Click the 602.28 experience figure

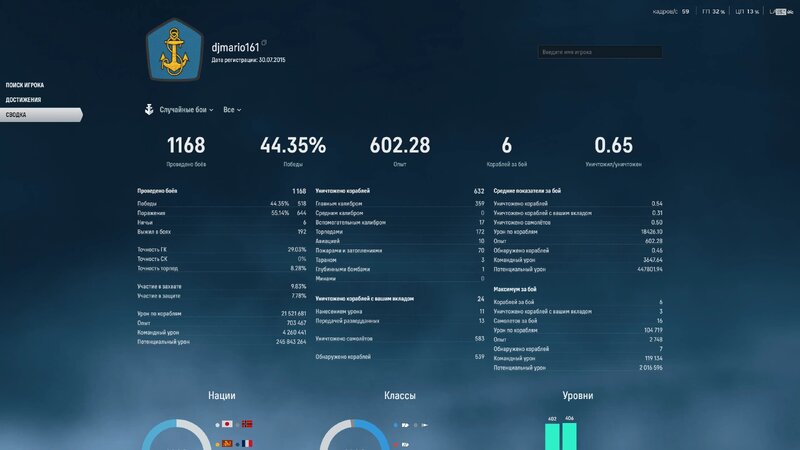400,145
